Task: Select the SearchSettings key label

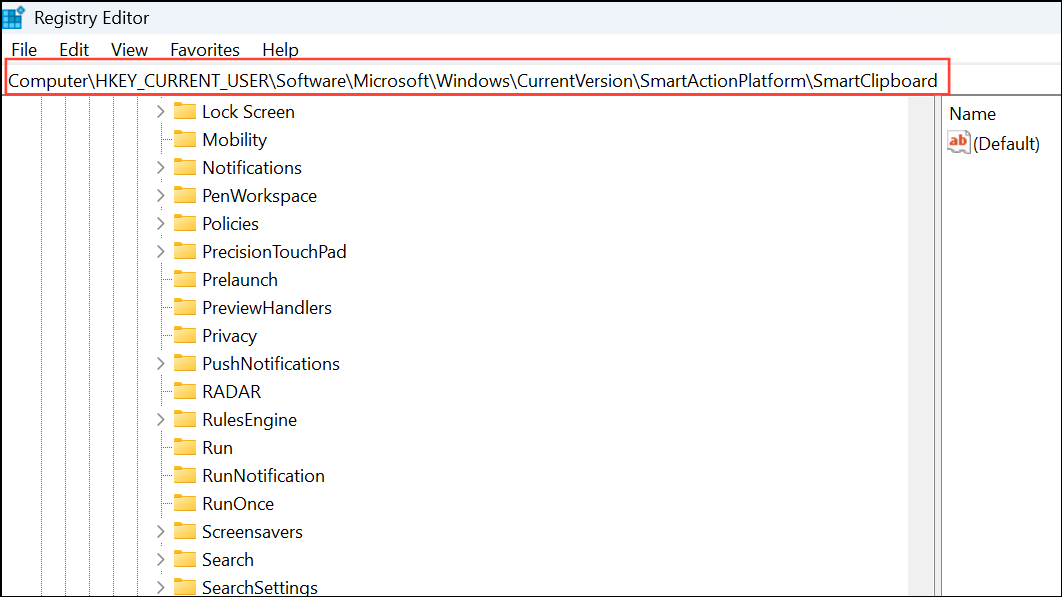Action: pyautogui.click(x=259, y=587)
